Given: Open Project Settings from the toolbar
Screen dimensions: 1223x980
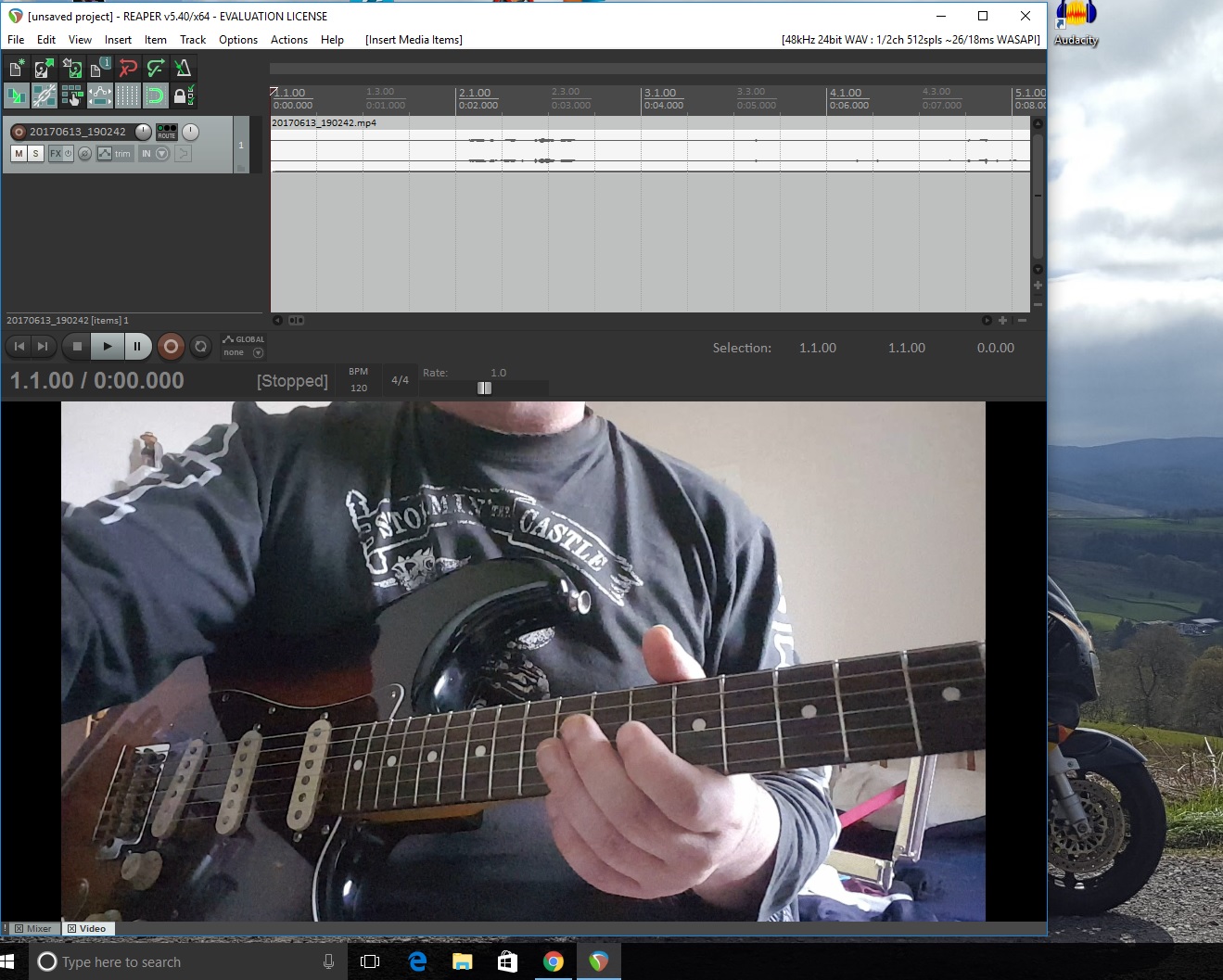Looking at the screenshot, I should (x=99, y=68).
